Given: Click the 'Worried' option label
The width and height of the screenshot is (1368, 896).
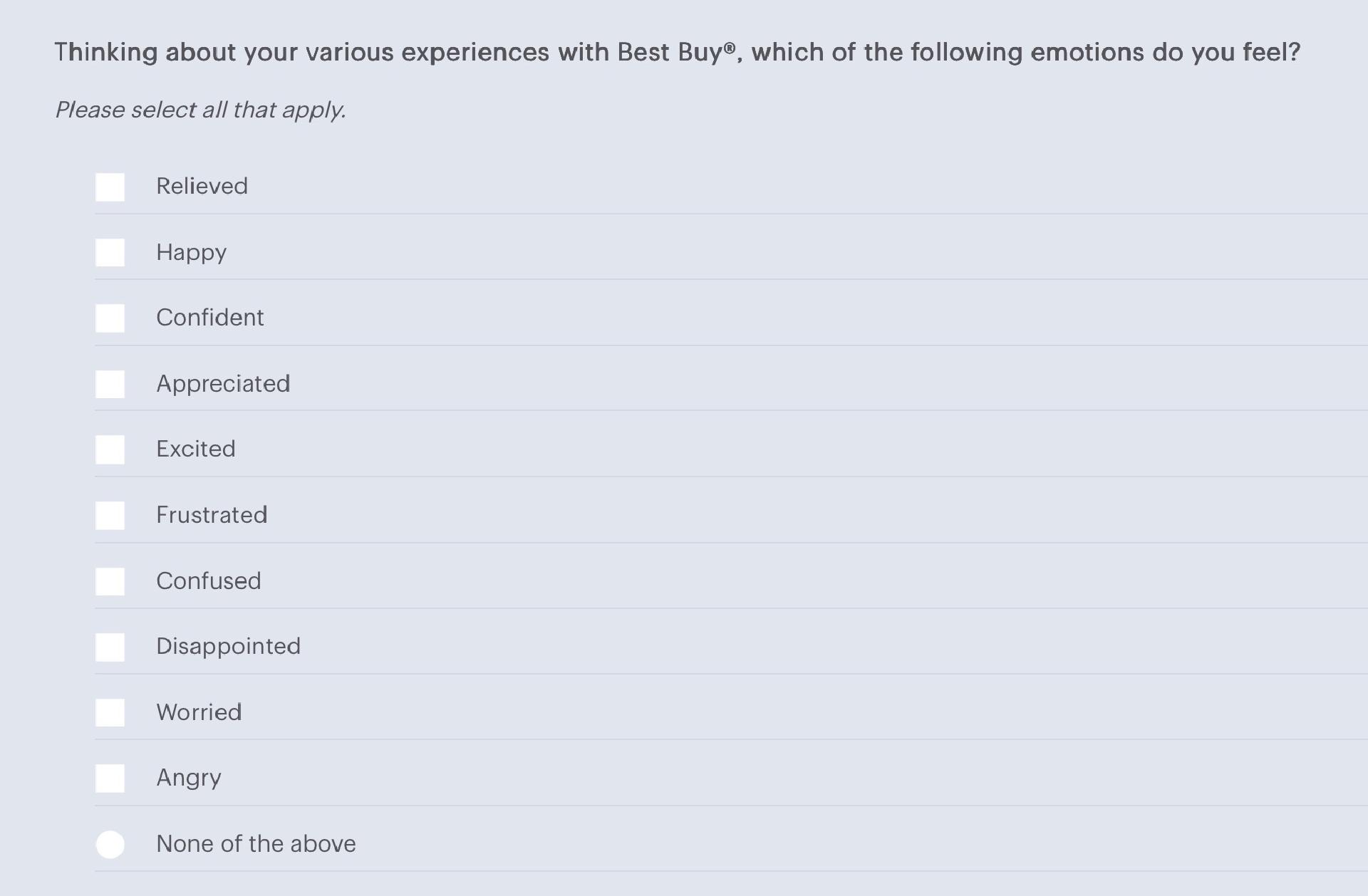Looking at the screenshot, I should [199, 712].
